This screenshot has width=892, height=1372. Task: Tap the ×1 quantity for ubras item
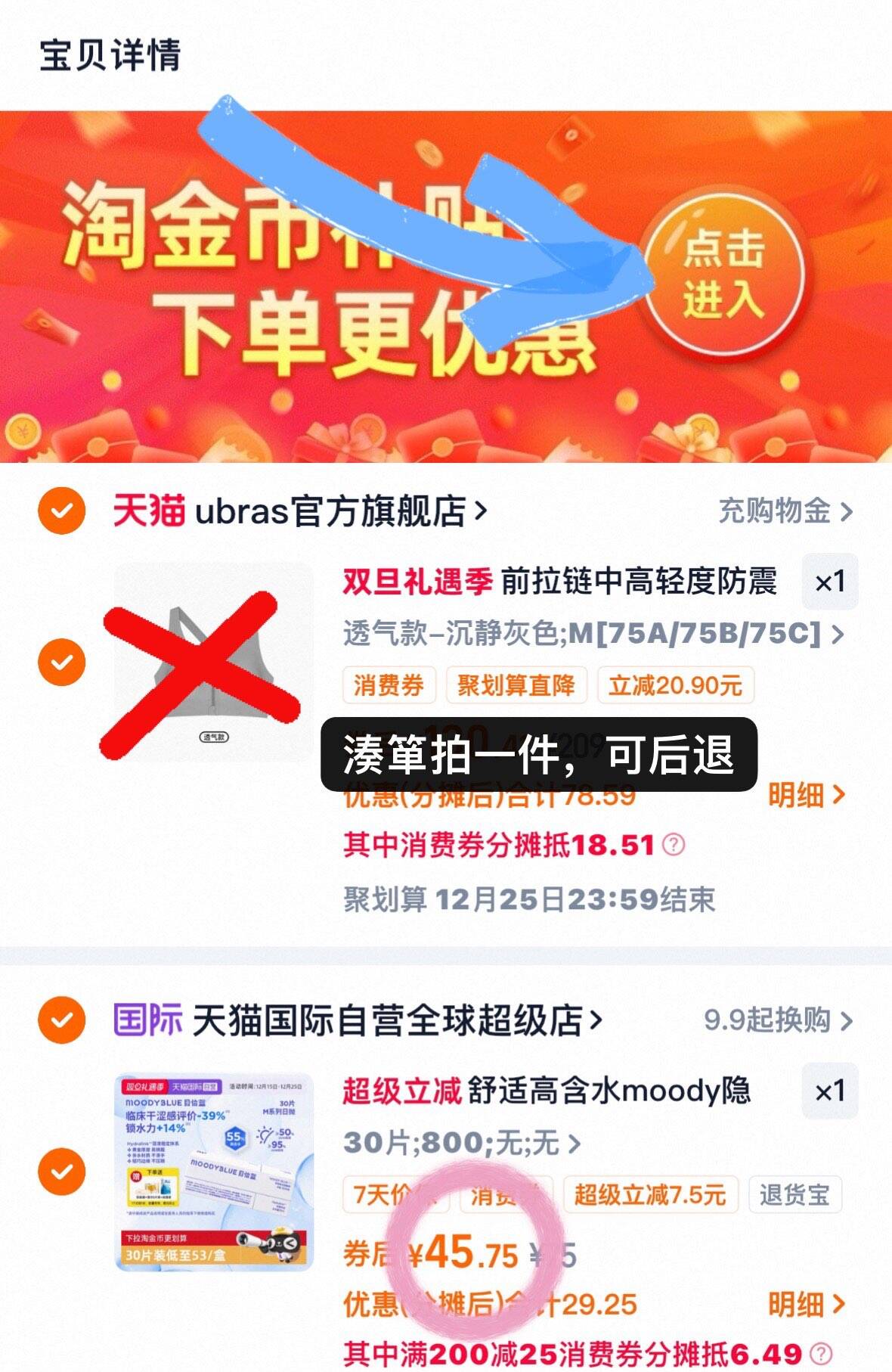coord(830,582)
